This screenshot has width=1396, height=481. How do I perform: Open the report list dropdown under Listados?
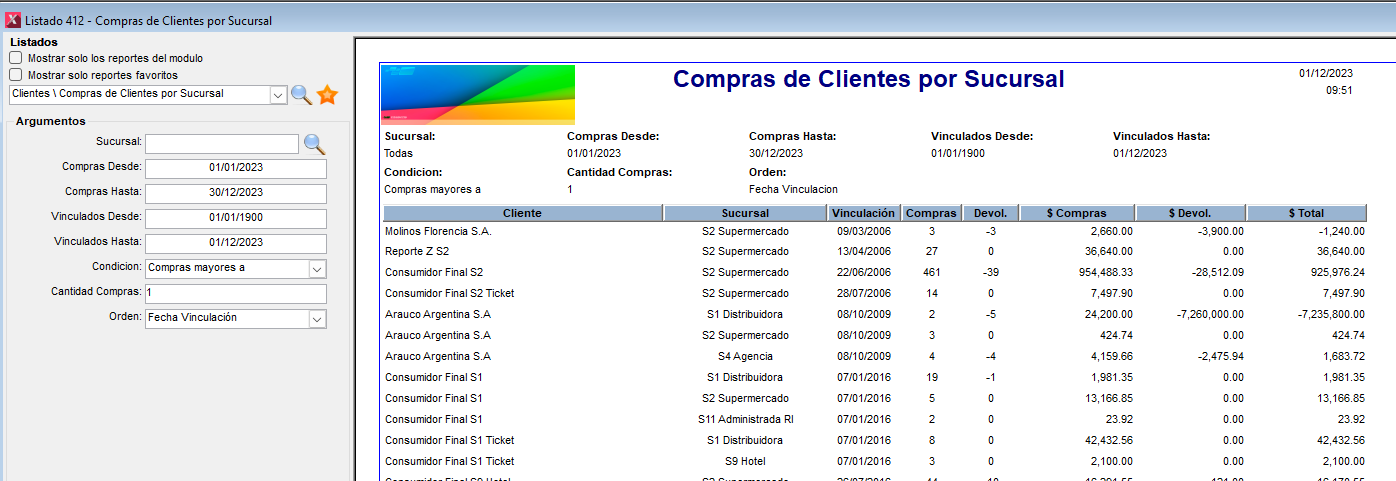point(278,94)
